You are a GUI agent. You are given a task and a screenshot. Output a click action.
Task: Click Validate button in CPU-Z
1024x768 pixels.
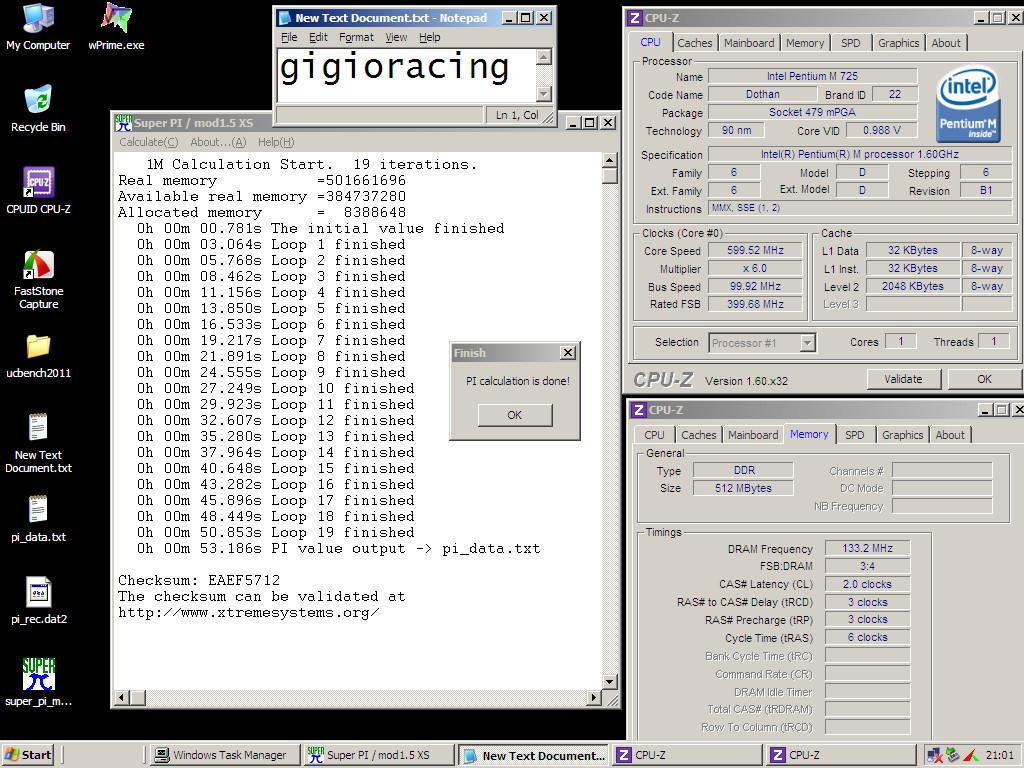click(903, 379)
